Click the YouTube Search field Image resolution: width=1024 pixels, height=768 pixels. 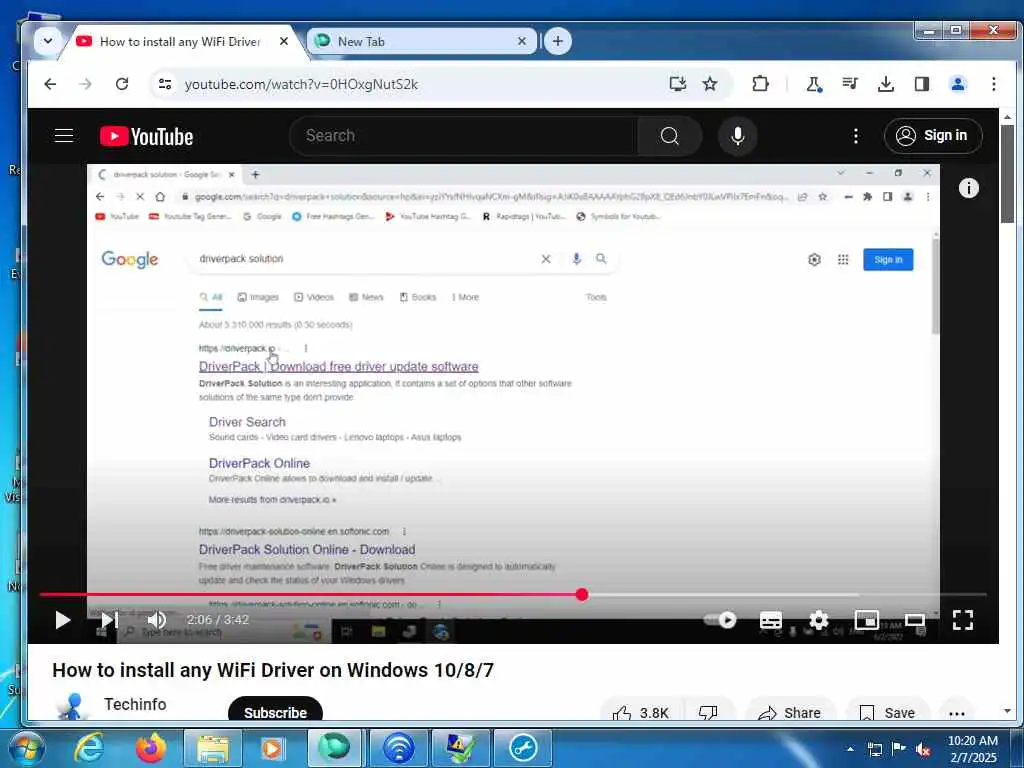tap(464, 136)
